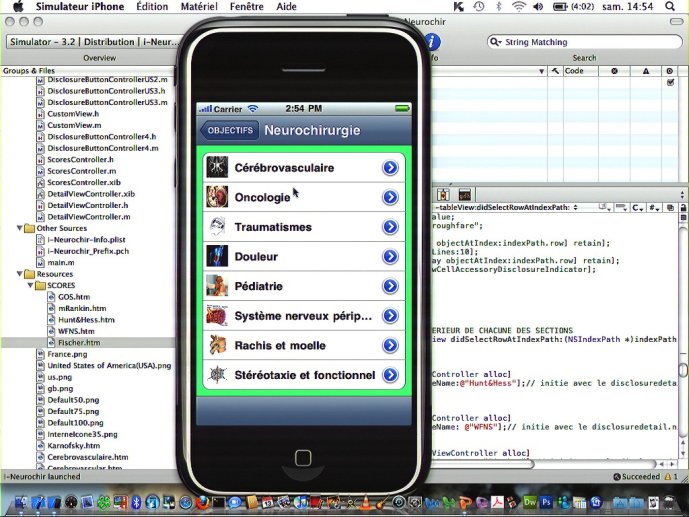Open search magnifier dropdown in Xcode
Screen dimensions: 689x517
495,42
